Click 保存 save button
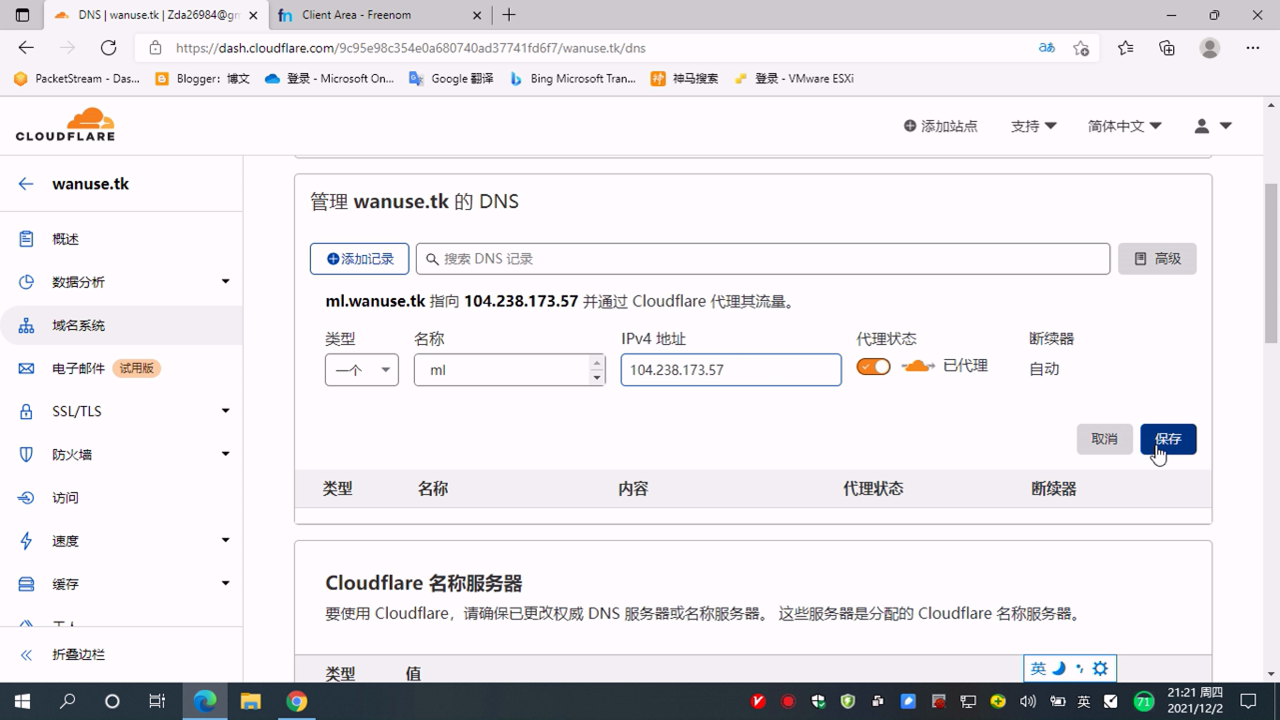Screen dimensions: 1280x720 [x=1168, y=439]
